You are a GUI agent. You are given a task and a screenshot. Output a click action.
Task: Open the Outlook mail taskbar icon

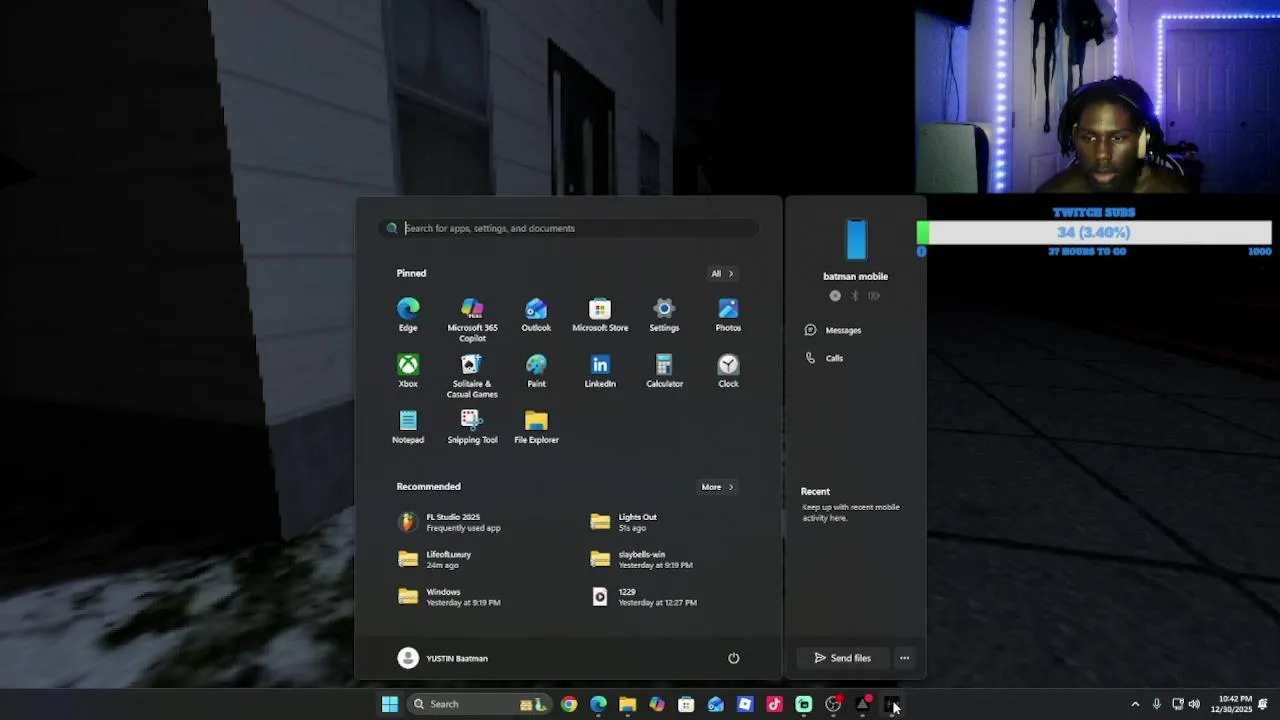716,704
